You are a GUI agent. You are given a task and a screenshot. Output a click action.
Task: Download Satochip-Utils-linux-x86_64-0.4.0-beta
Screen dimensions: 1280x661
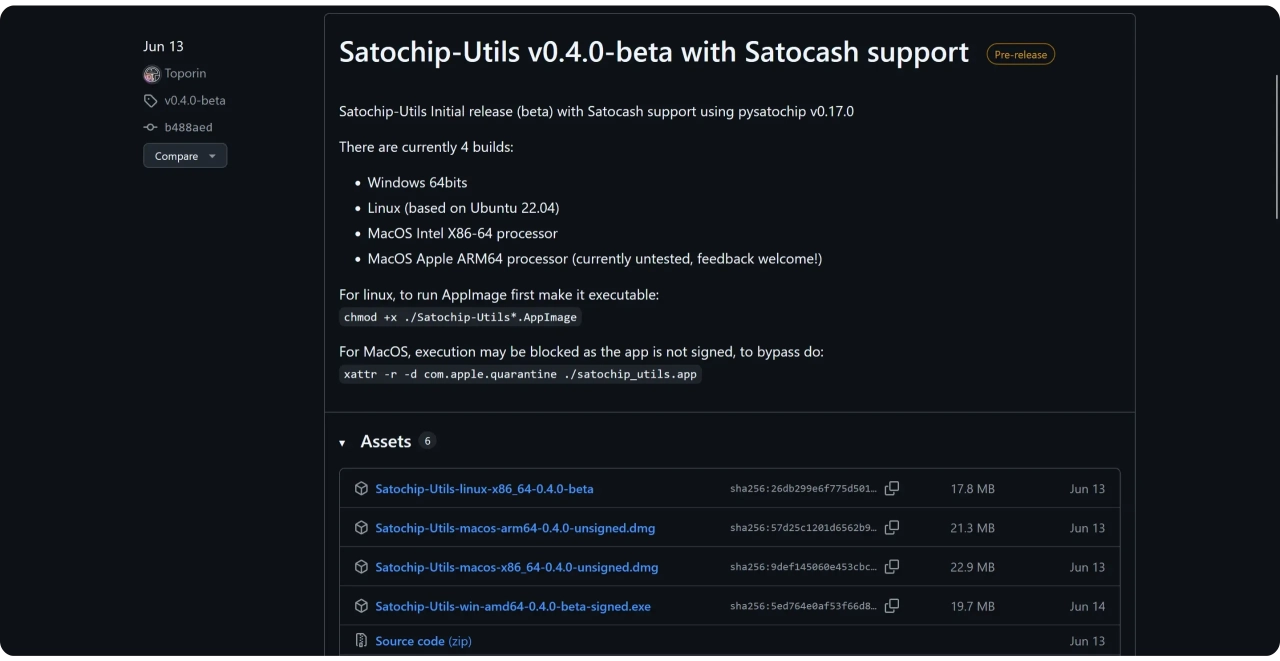click(x=484, y=489)
